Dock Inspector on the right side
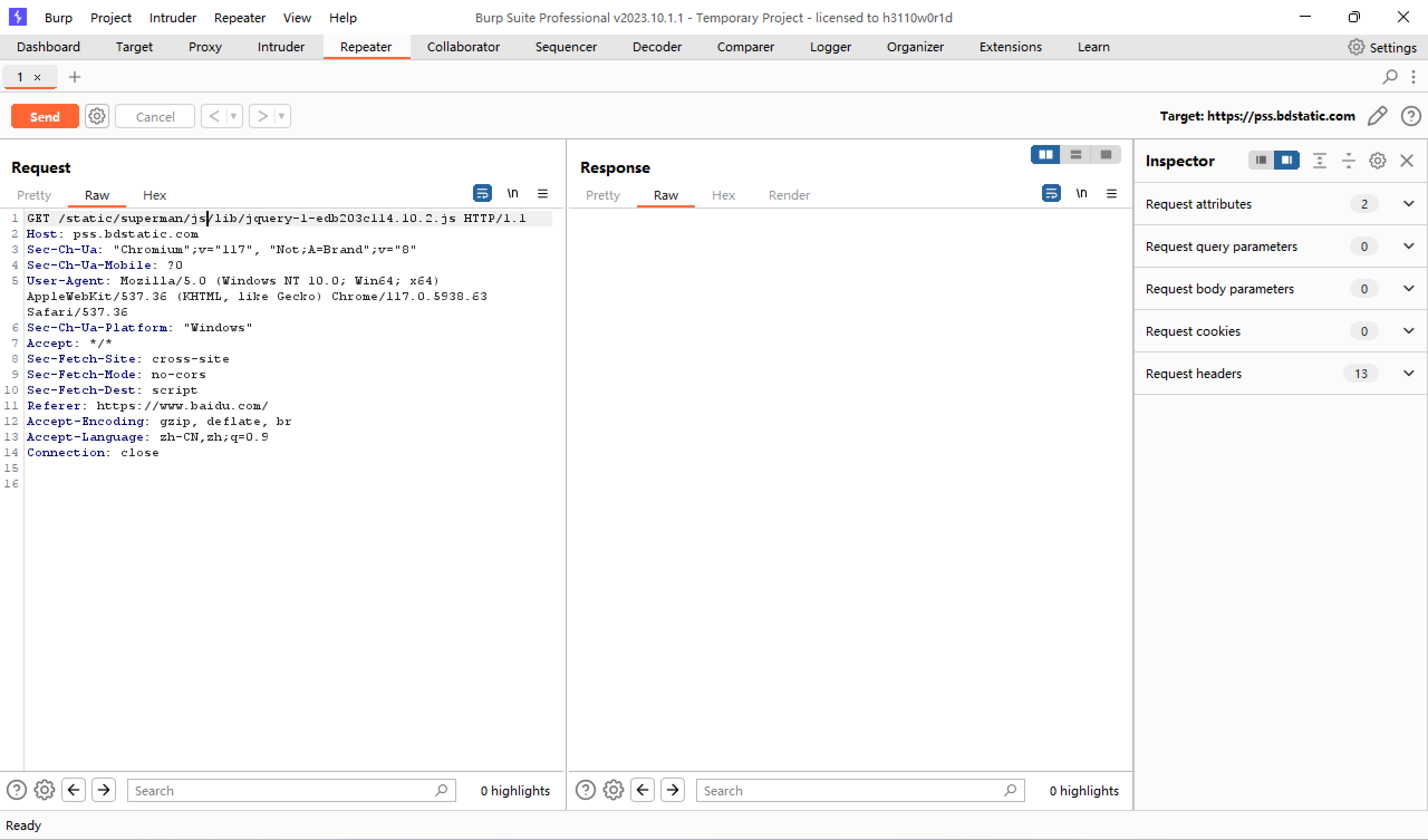The width and height of the screenshot is (1428, 840). click(x=1286, y=161)
